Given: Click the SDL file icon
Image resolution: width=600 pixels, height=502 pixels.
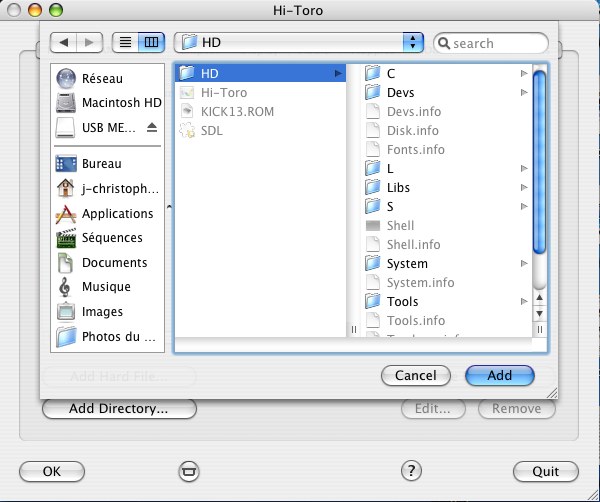Looking at the screenshot, I should click(x=187, y=130).
